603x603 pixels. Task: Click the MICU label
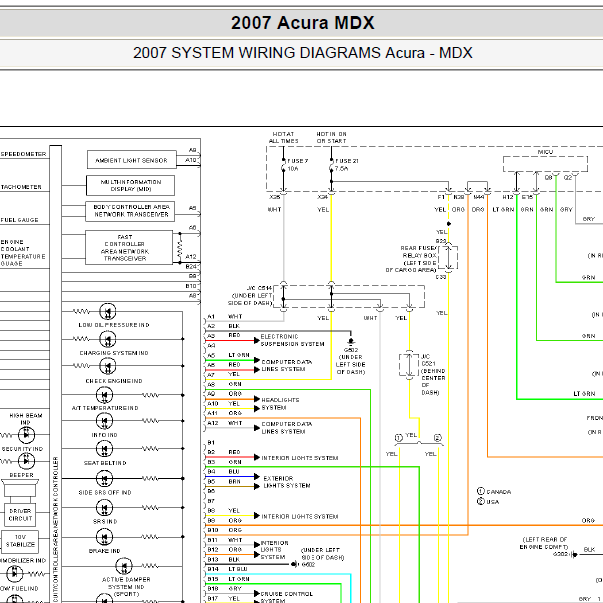[x=545, y=152]
